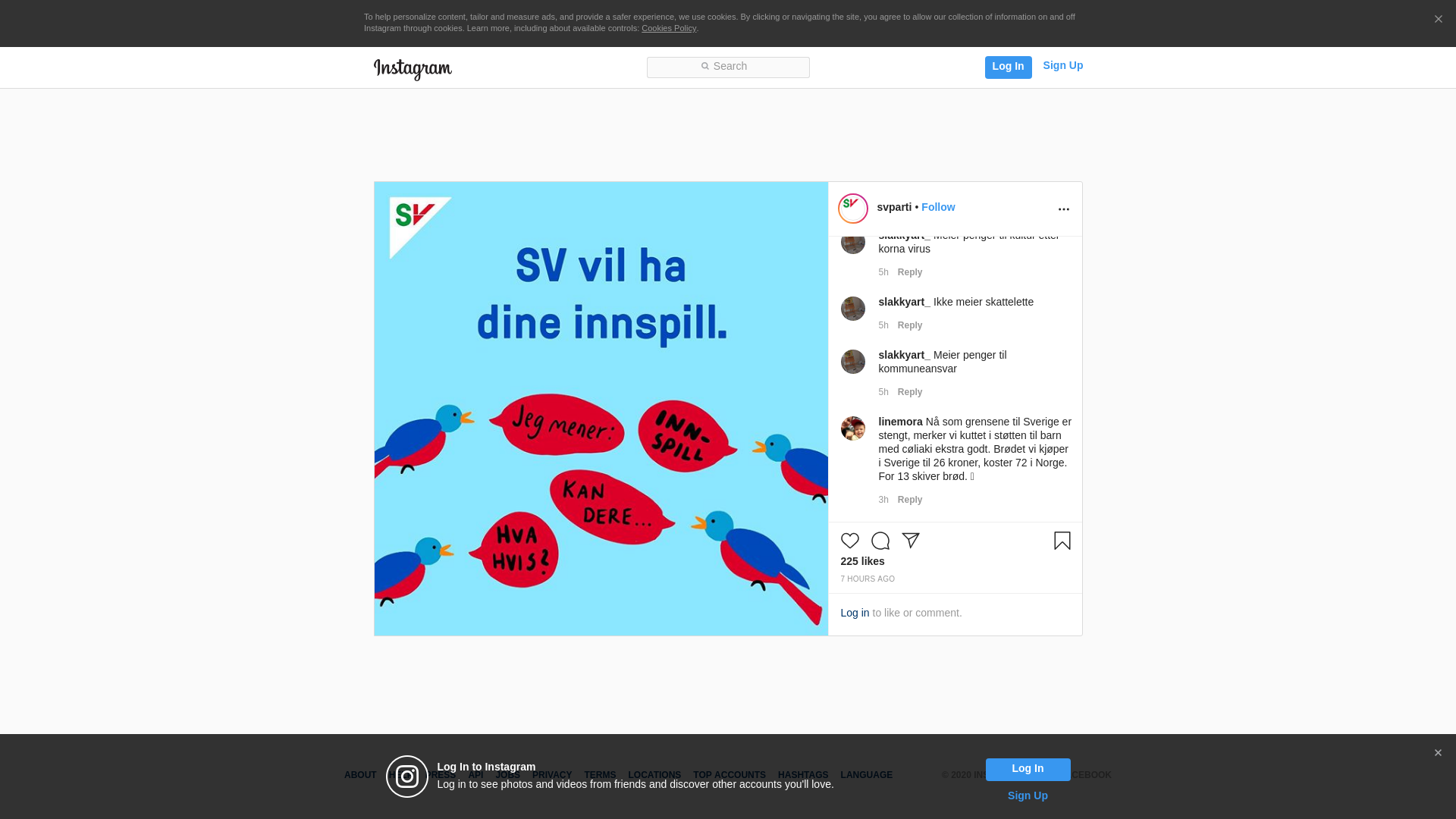
Task: Reply to the "Ikke meier skattelette" comment
Action: point(910,325)
